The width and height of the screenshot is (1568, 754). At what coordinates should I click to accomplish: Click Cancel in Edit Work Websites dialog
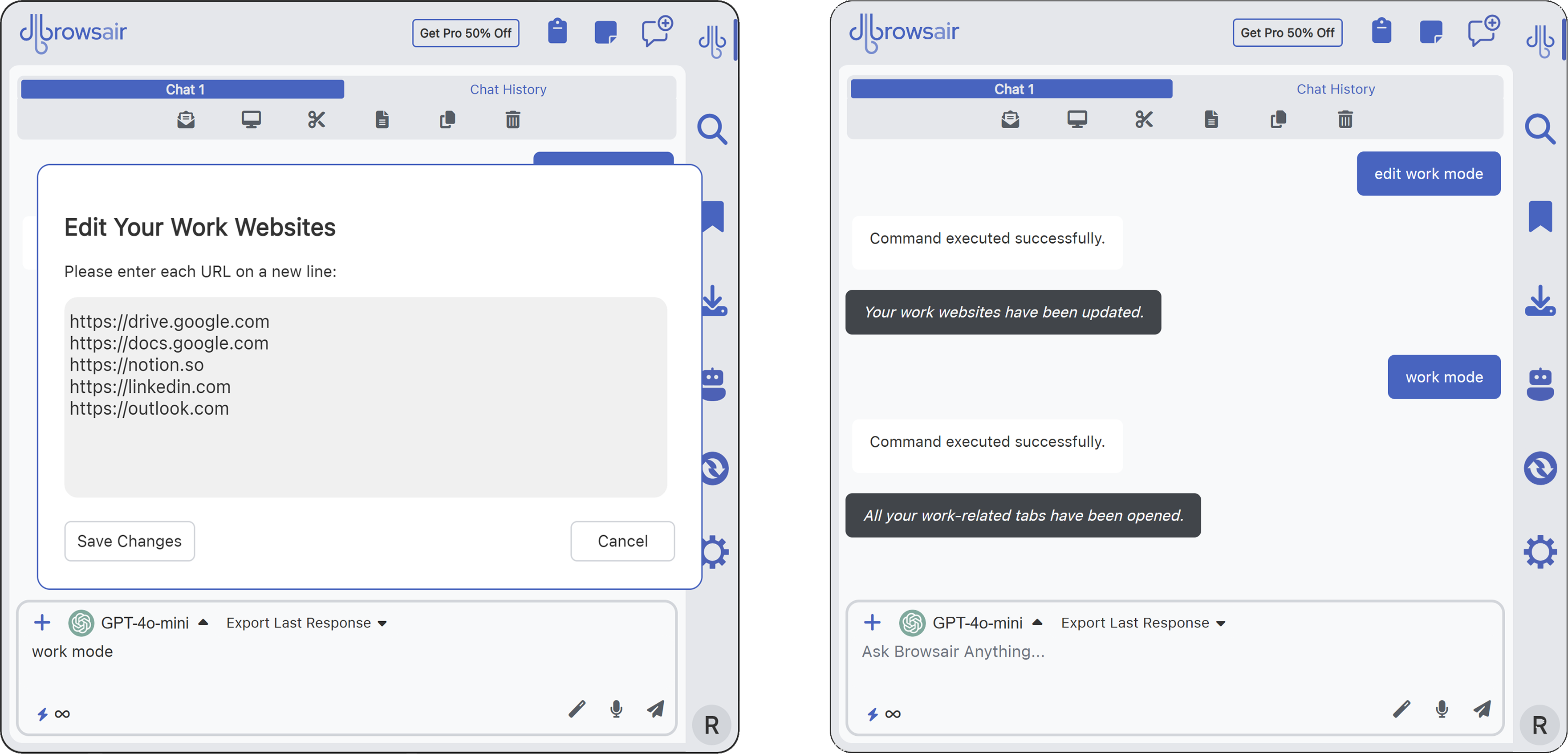622,541
